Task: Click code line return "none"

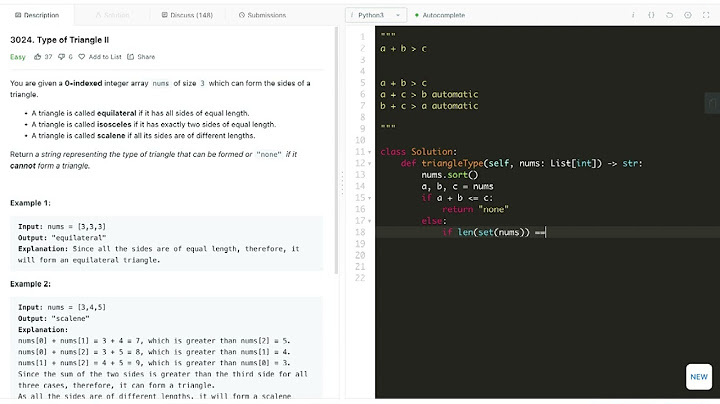Action: [x=475, y=209]
